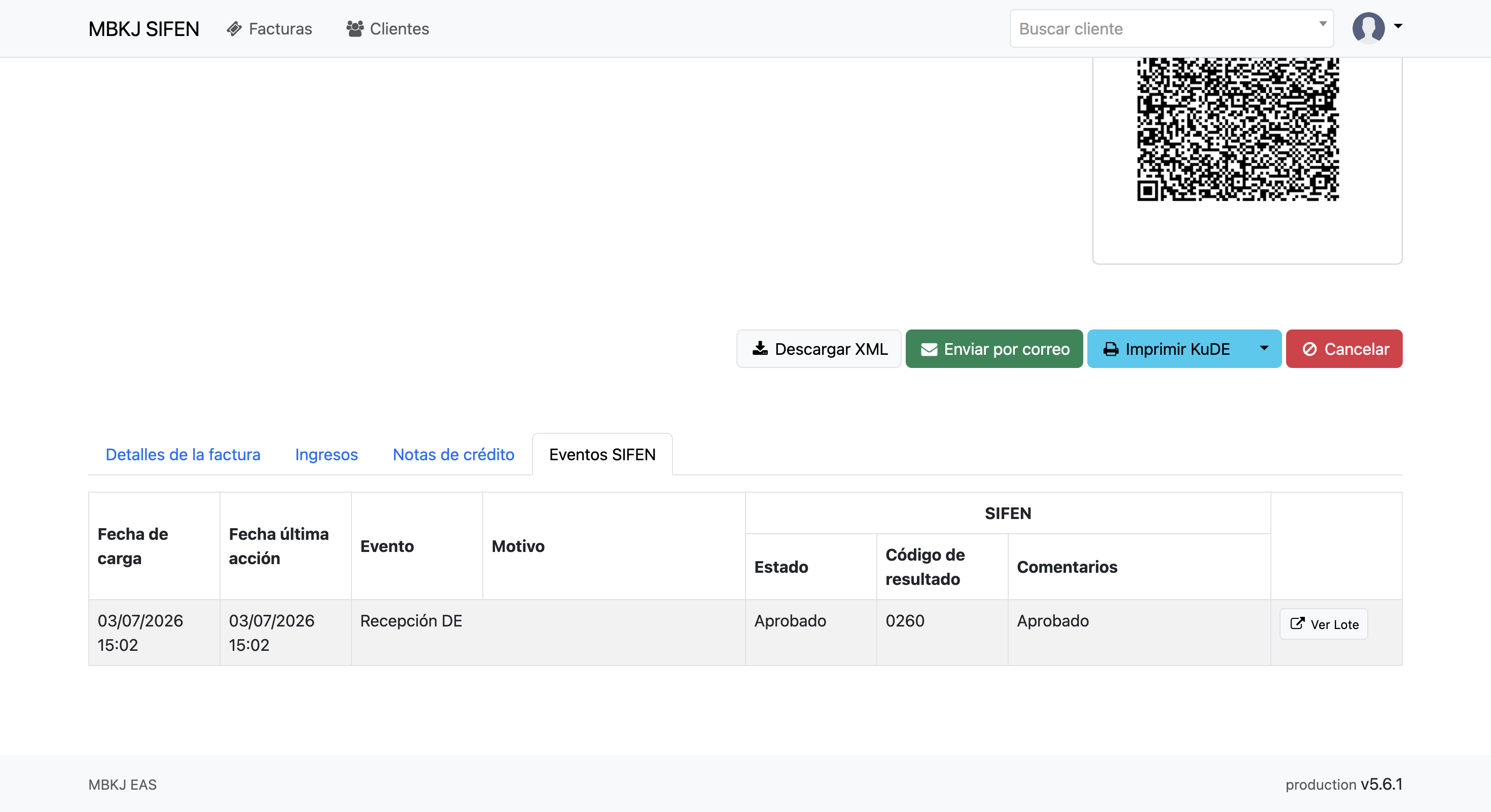Select the Notas de crédito tab
Viewport: 1491px width, 812px height.
tap(453, 455)
